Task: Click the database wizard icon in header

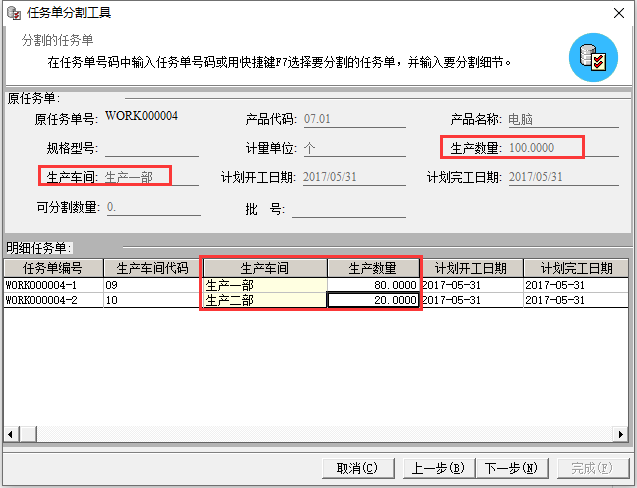Action: click(x=593, y=58)
